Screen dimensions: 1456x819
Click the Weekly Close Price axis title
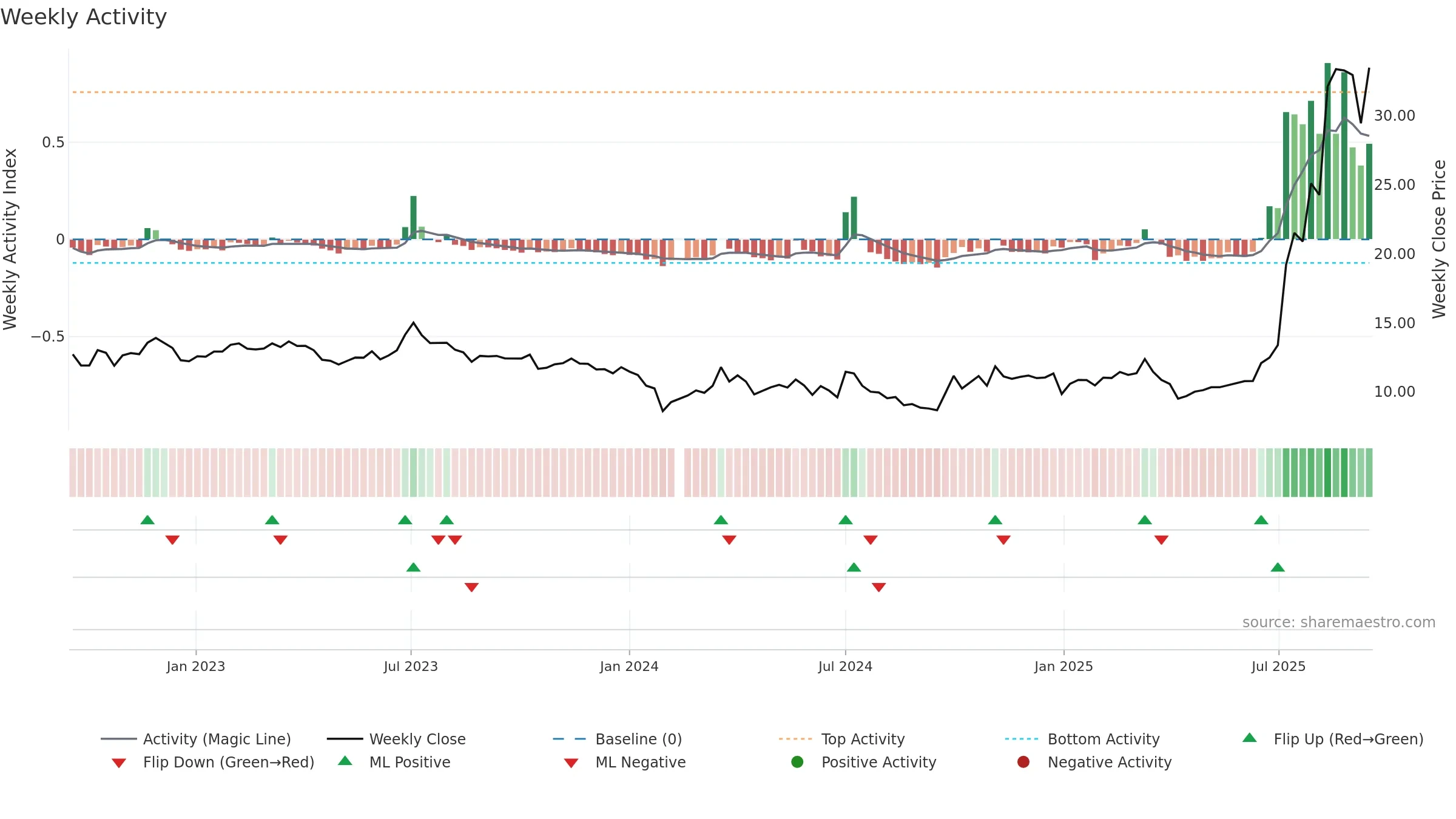(1439, 239)
